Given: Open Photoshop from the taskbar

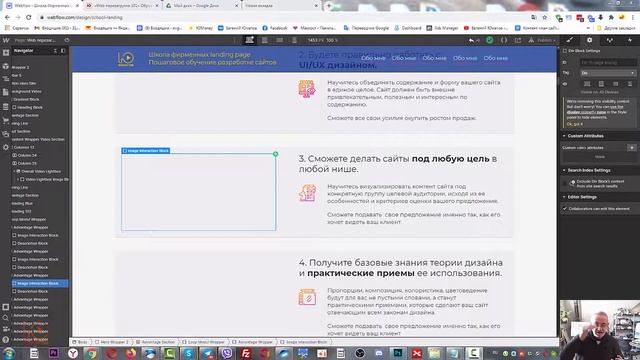Looking at the screenshot, I should (398, 353).
